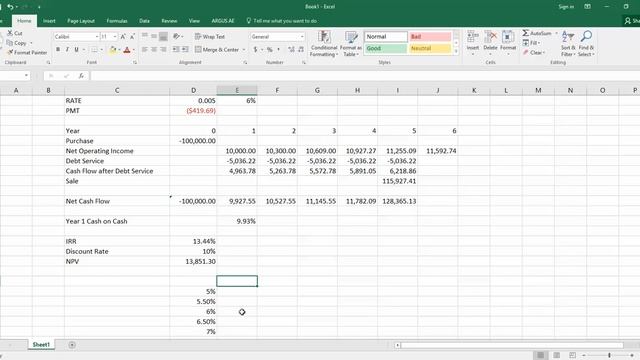Click the Increase Decimal icon
The height and width of the screenshot is (360, 640).
coord(291,49)
